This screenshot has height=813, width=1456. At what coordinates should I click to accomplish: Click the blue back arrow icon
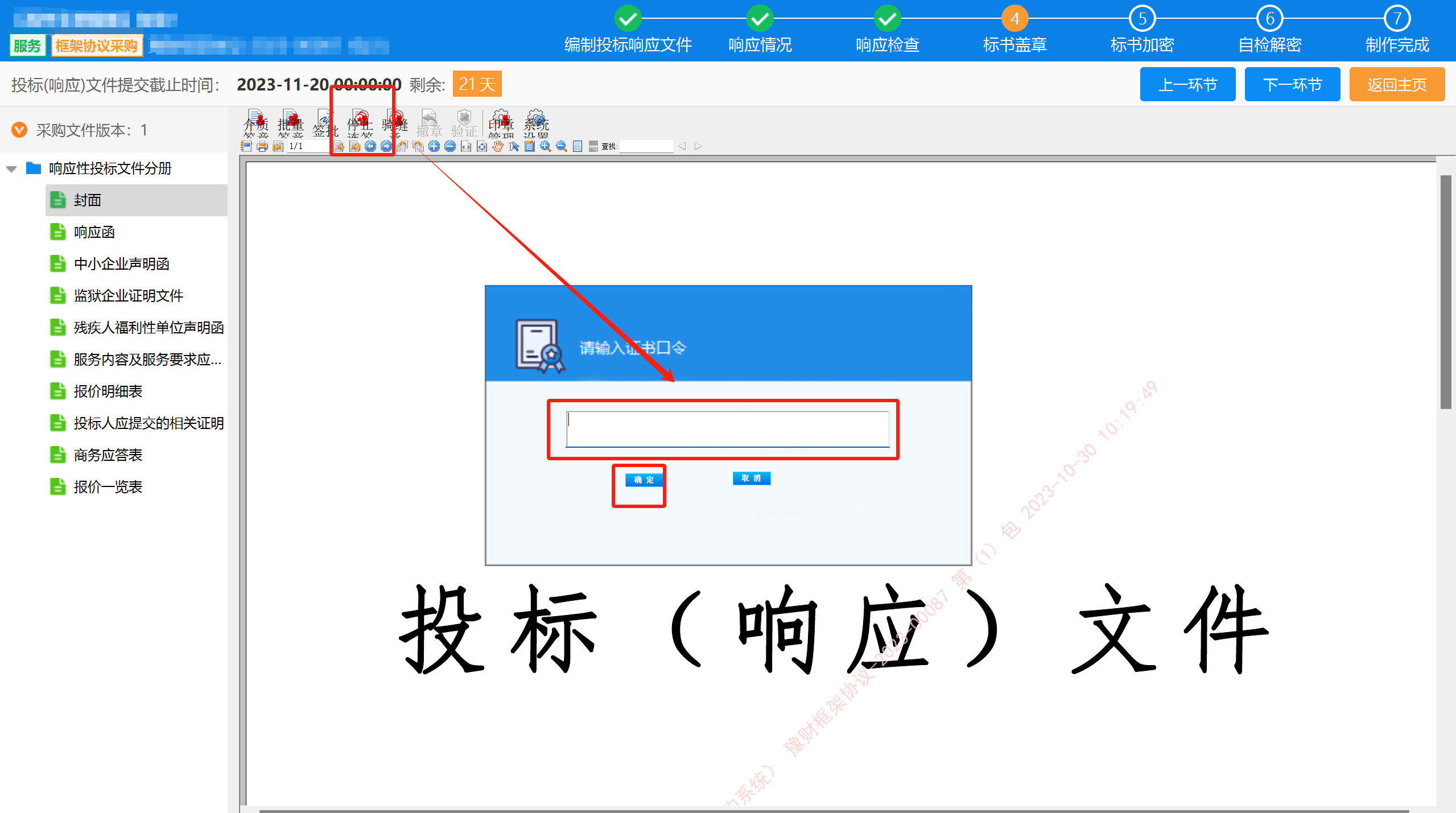point(370,146)
